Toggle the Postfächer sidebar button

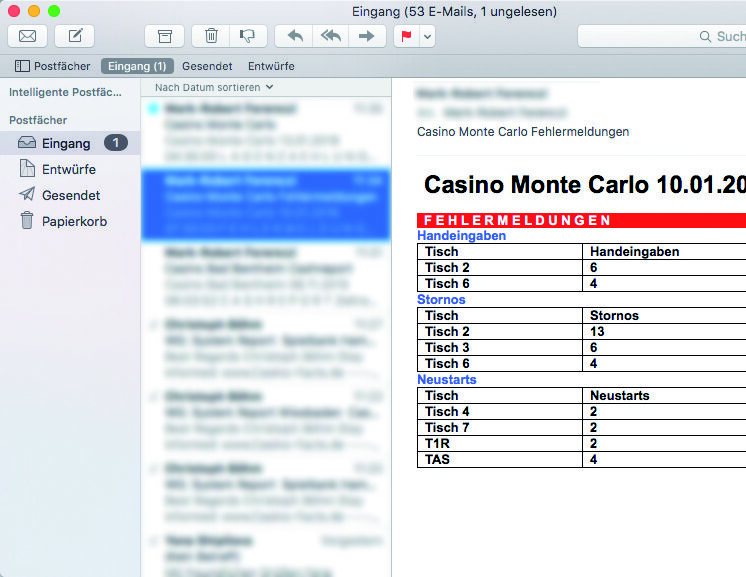(x=52, y=66)
